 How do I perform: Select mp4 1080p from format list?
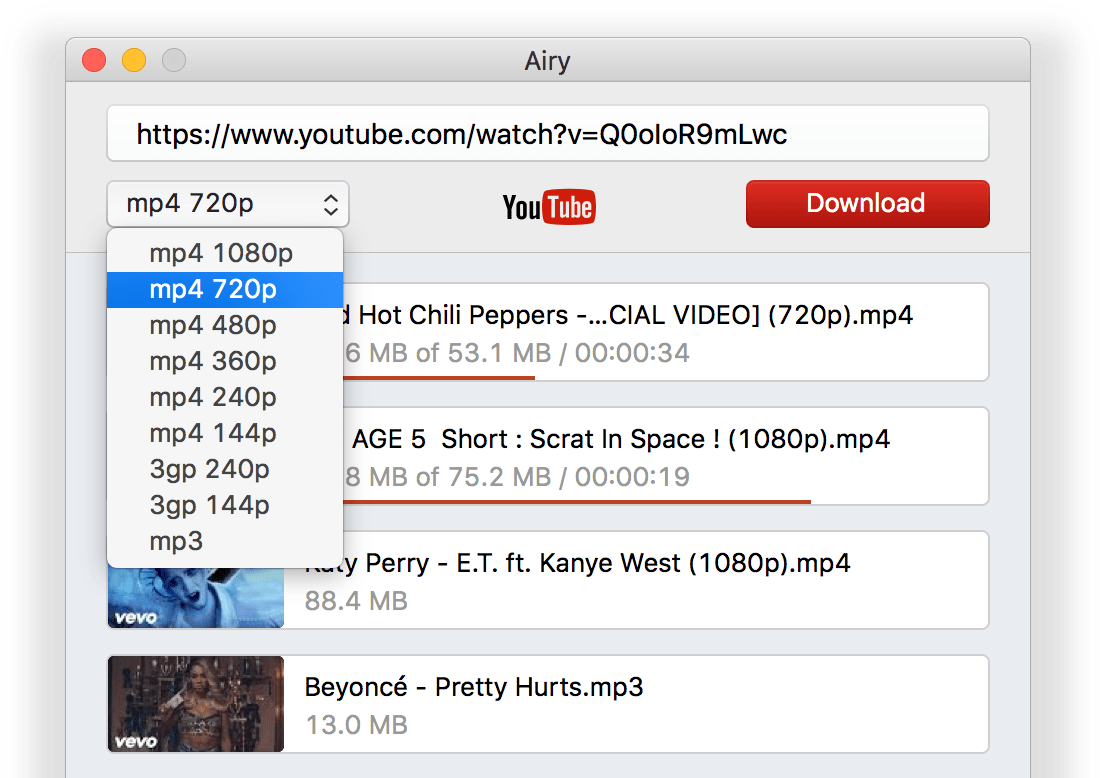pyautogui.click(x=222, y=253)
